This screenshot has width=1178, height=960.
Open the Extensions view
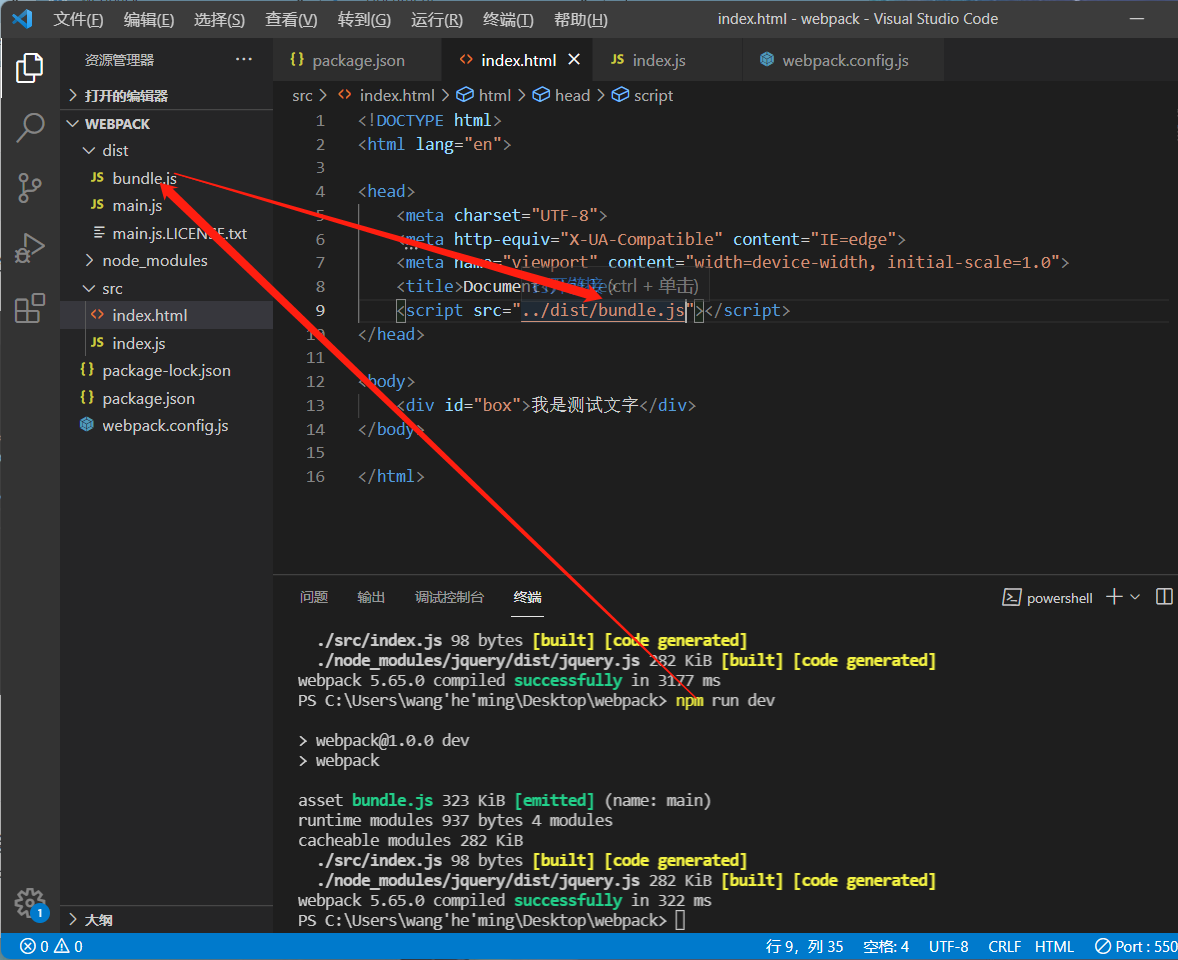tap(29, 308)
